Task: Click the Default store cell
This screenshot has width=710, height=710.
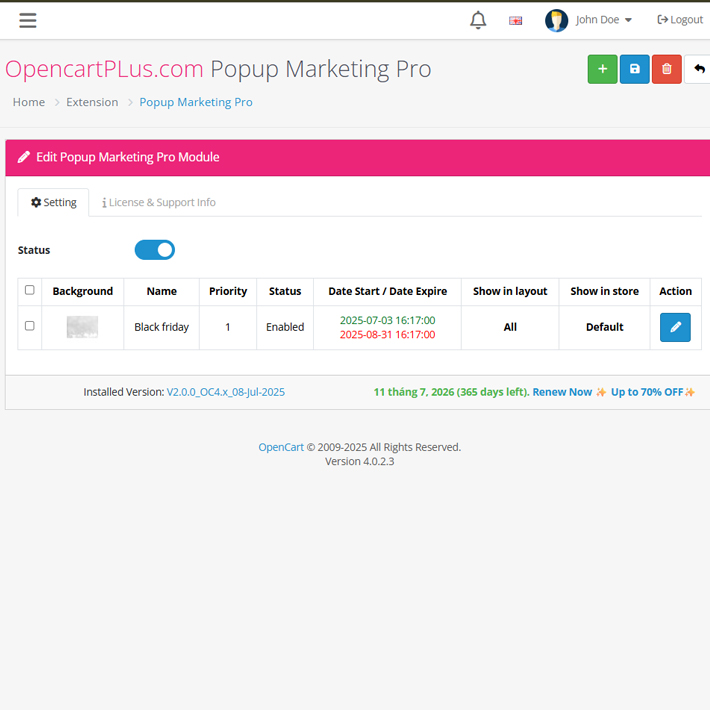Action: [x=604, y=327]
